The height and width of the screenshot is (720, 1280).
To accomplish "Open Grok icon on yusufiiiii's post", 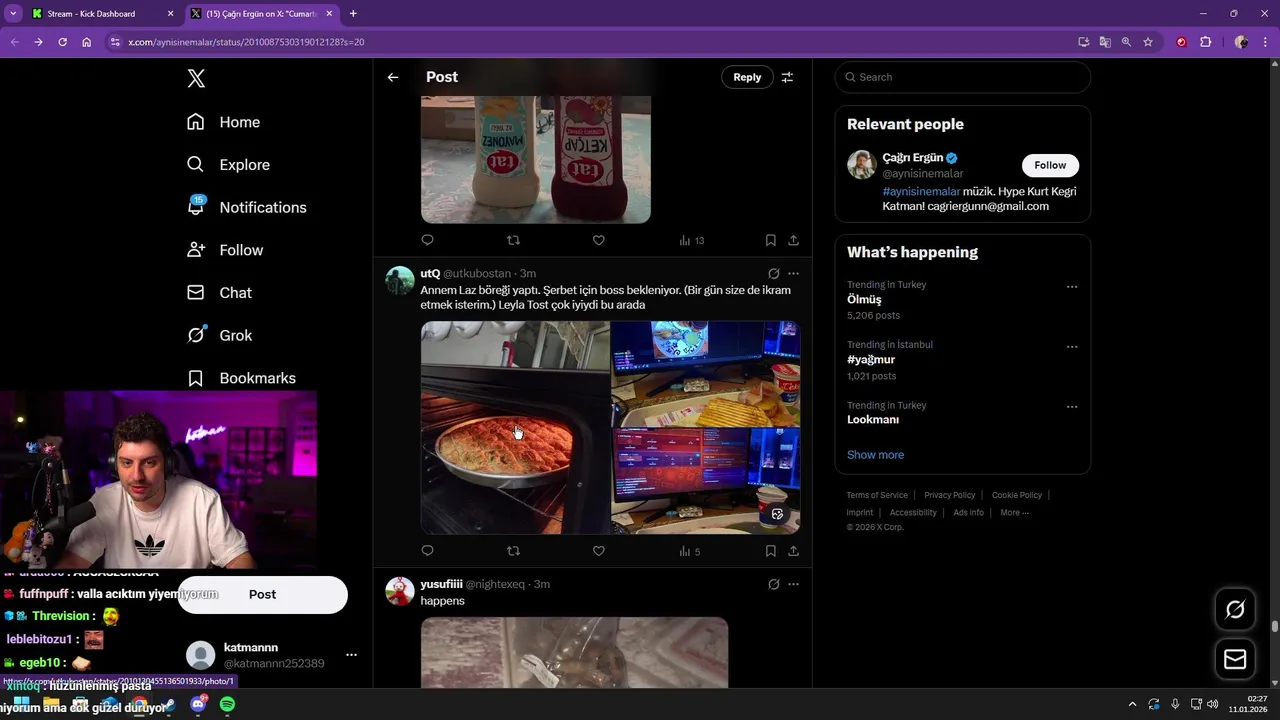I will tap(773, 584).
